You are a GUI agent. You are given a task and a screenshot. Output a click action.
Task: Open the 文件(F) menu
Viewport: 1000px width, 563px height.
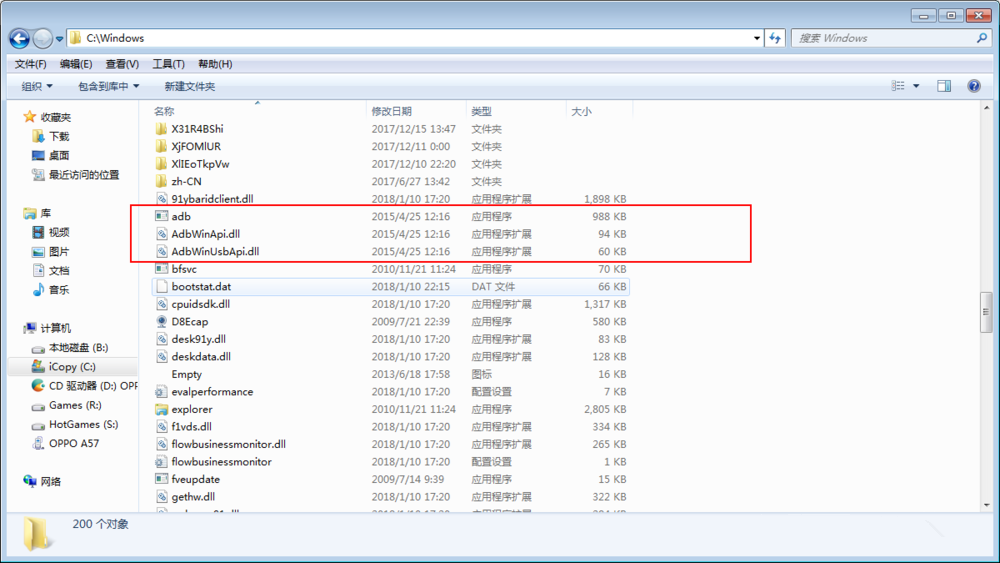coord(31,64)
